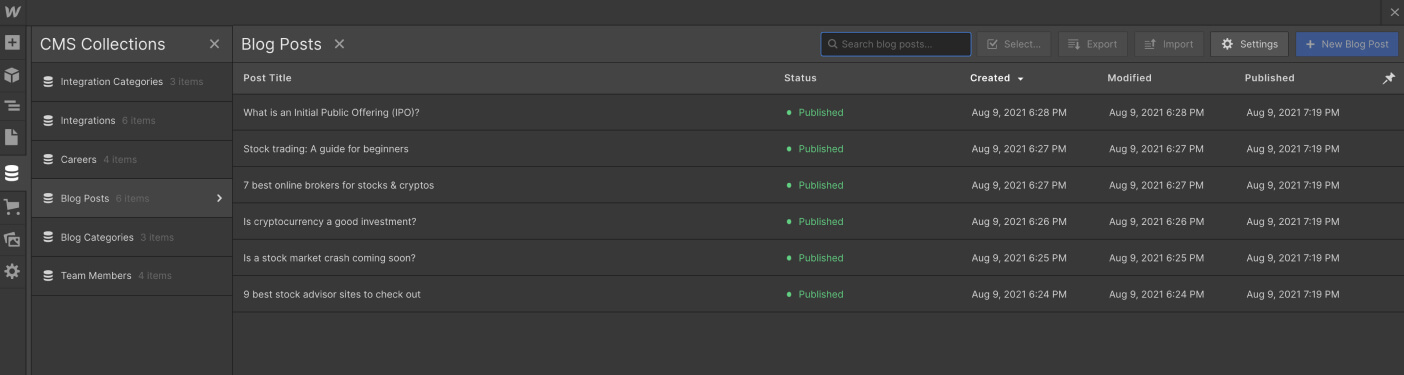This screenshot has width=1404, height=375.
Task: Click the Team Members collection icon
Action: pyautogui.click(x=48, y=276)
